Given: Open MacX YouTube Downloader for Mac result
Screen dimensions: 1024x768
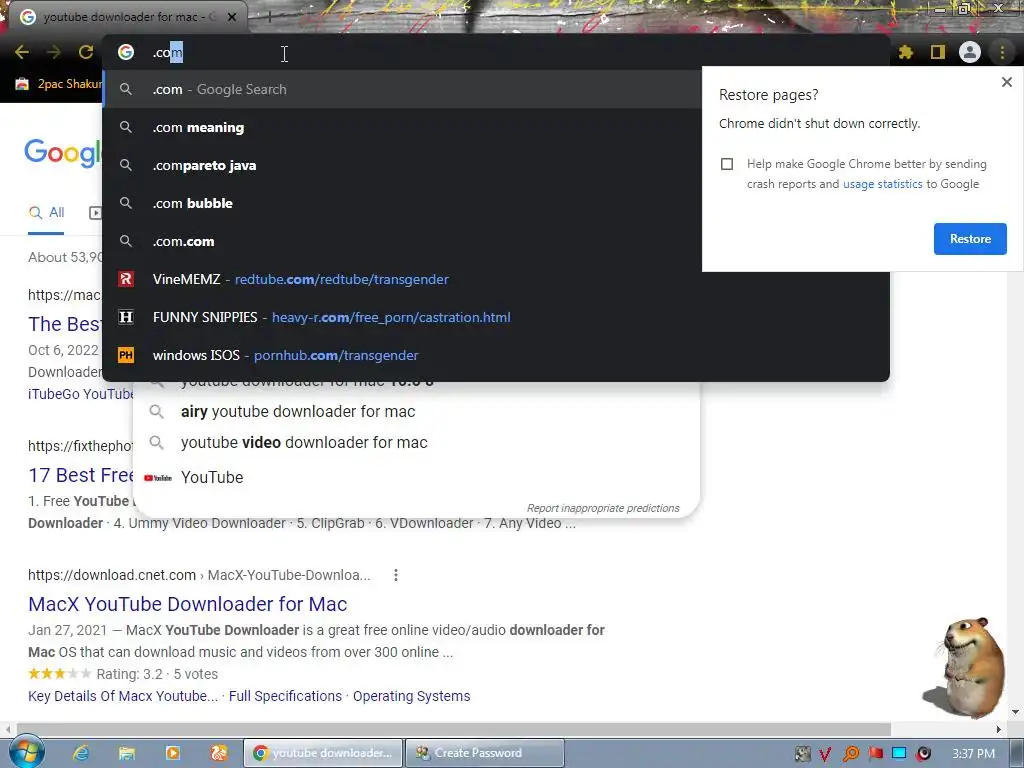Looking at the screenshot, I should pyautogui.click(x=187, y=604).
